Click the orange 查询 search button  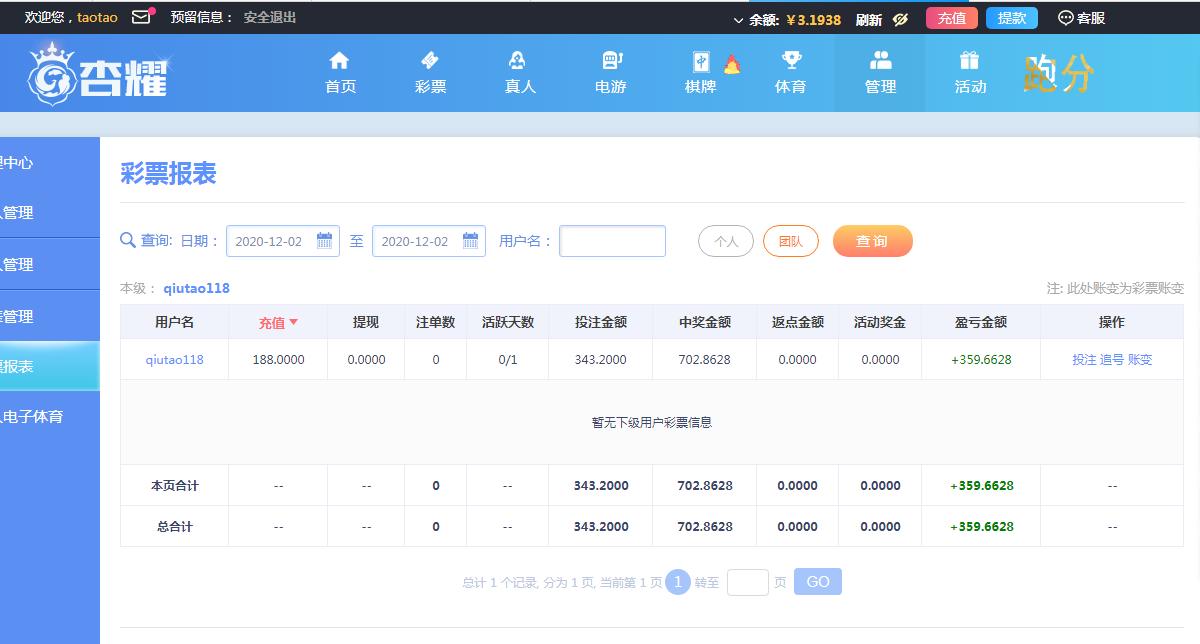tap(873, 241)
